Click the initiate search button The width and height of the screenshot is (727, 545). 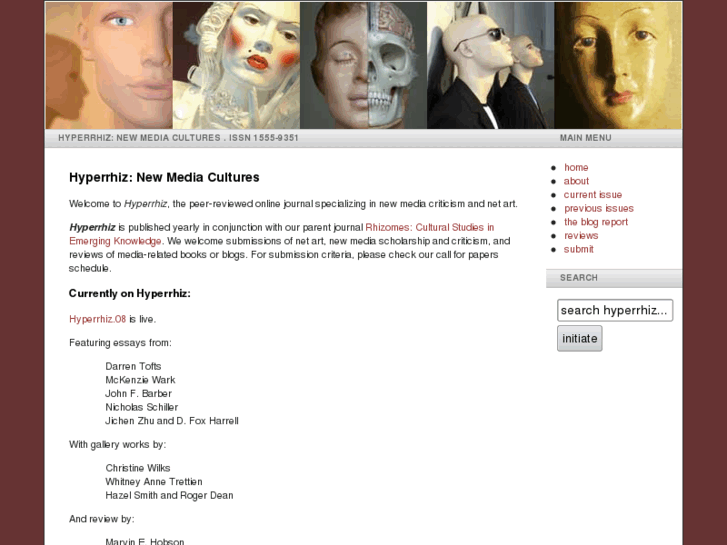point(580,339)
